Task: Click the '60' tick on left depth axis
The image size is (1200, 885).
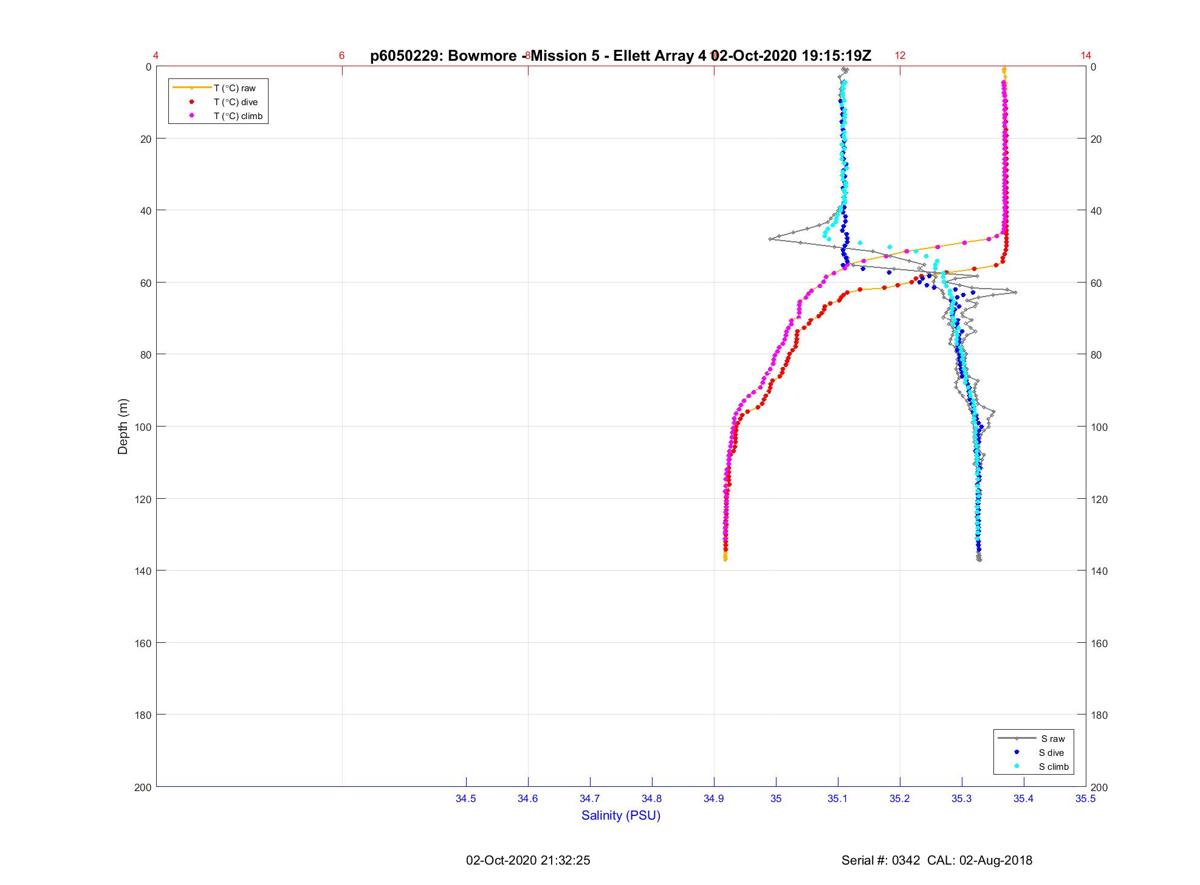Action: [x=144, y=283]
